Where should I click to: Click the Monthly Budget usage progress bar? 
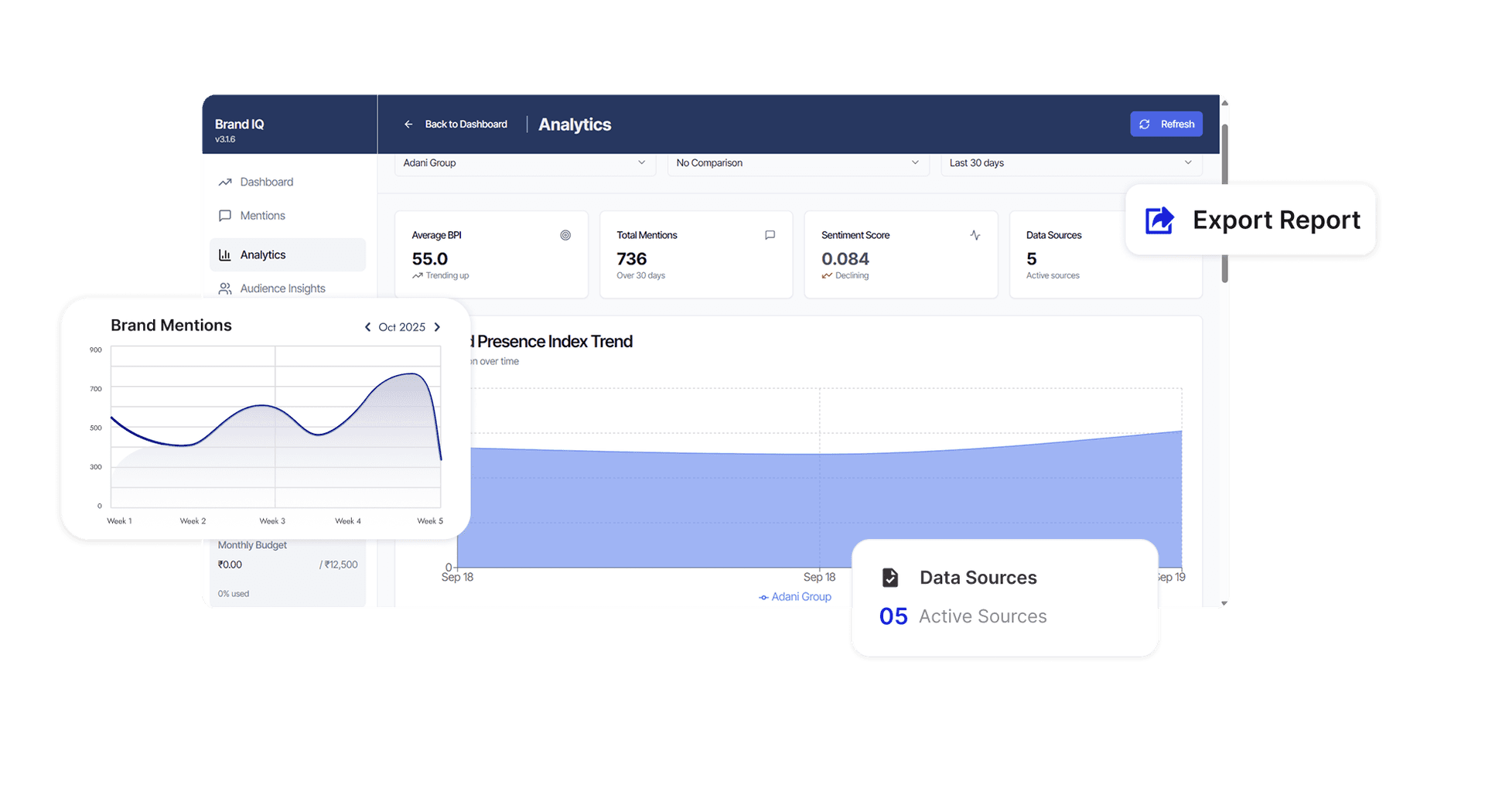point(287,579)
